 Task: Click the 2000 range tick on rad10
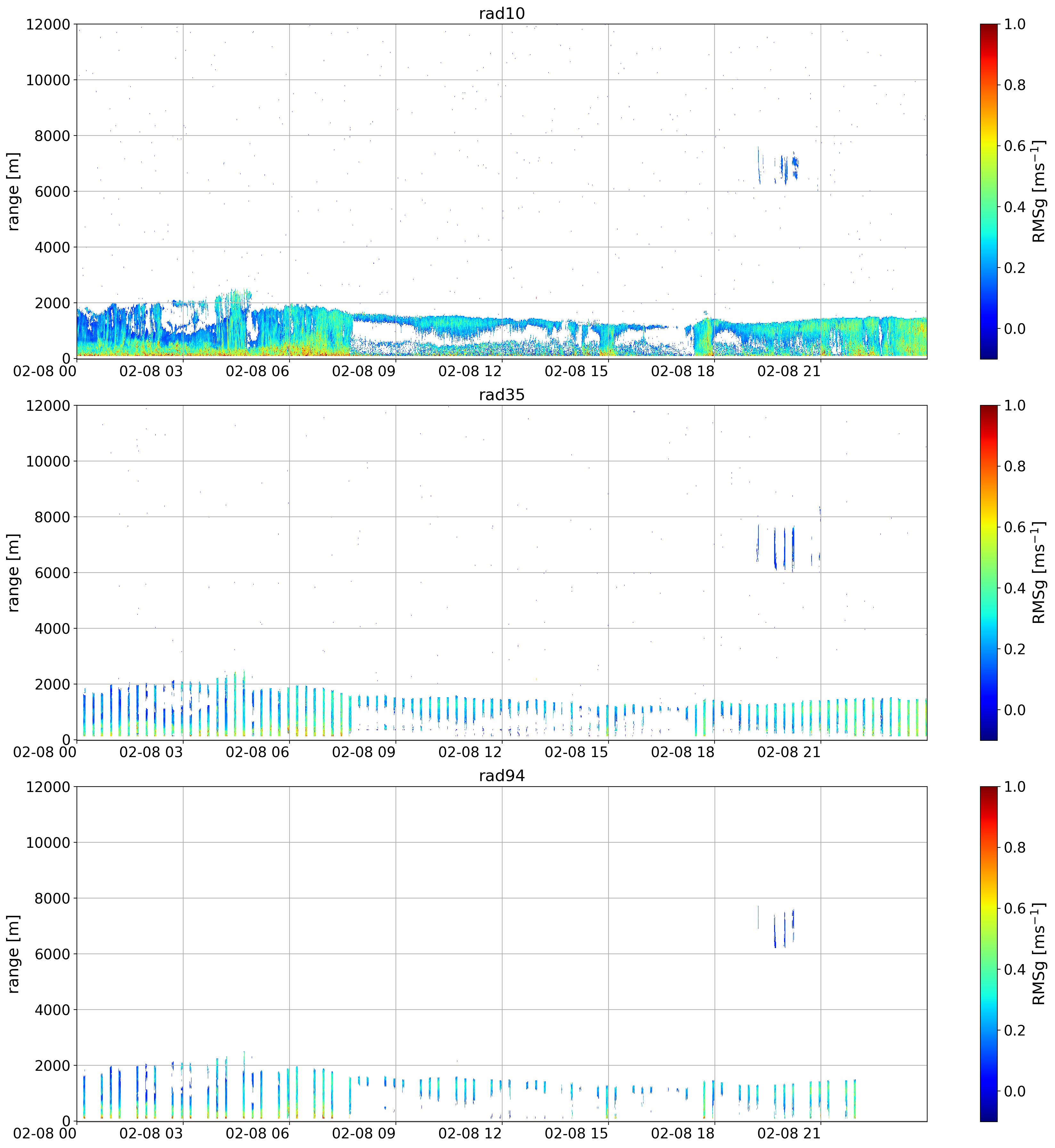tap(53, 303)
